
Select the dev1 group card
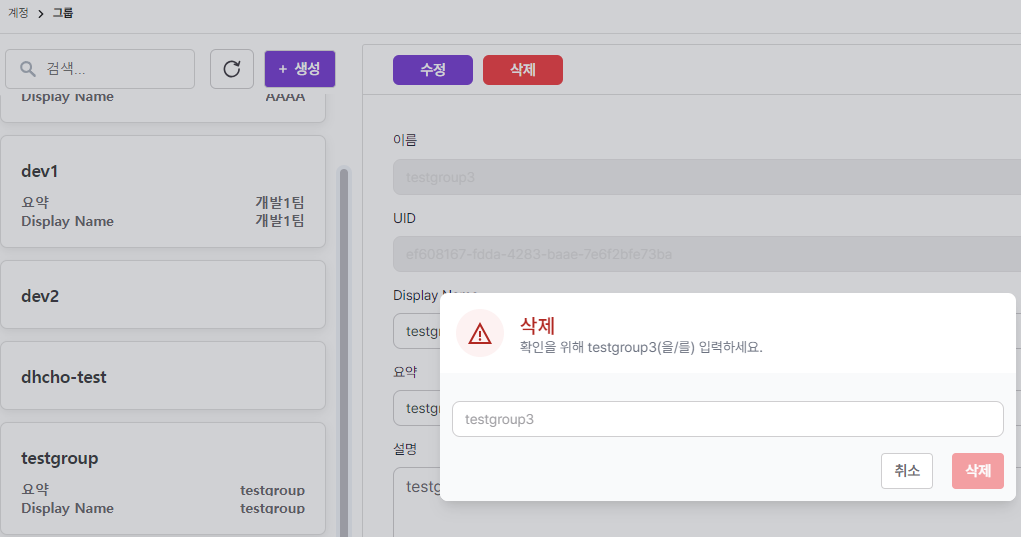[163, 191]
